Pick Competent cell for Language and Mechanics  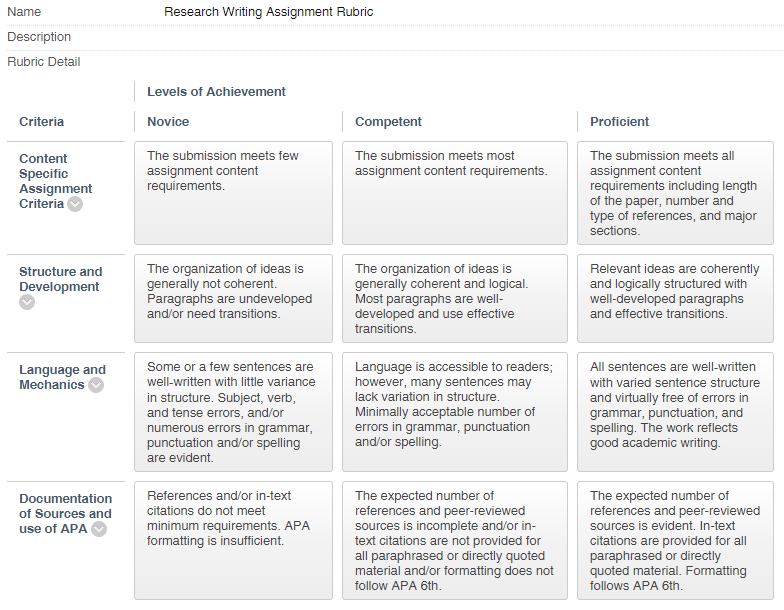(454, 412)
